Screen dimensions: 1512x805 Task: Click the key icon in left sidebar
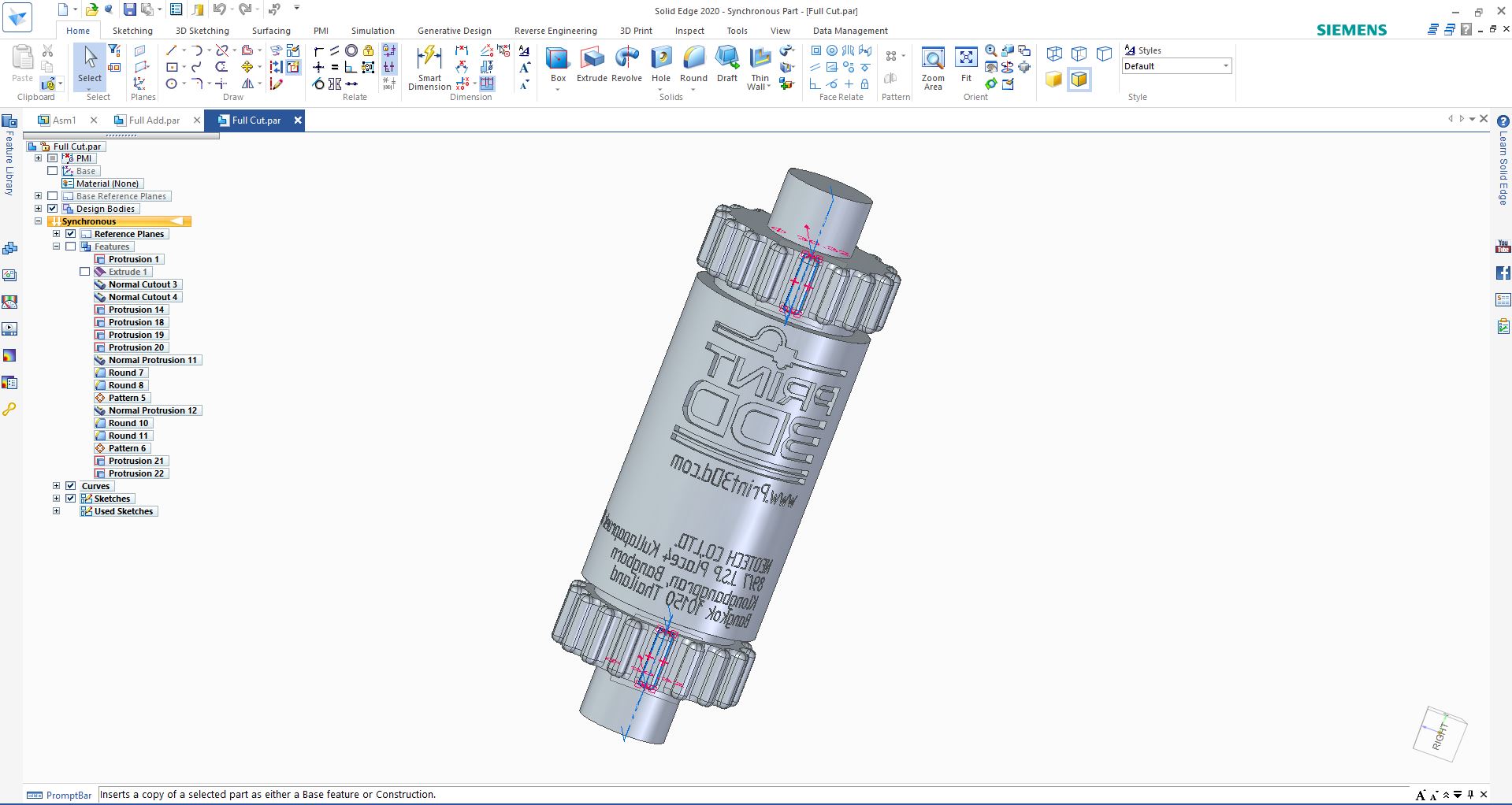click(x=9, y=410)
